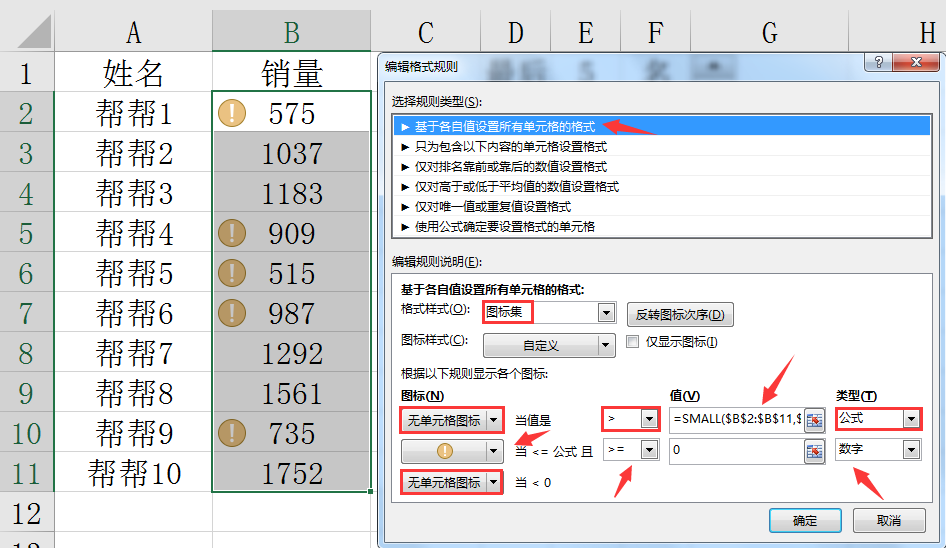Click the value field containing 0
This screenshot has width=946, height=548.
737,451
